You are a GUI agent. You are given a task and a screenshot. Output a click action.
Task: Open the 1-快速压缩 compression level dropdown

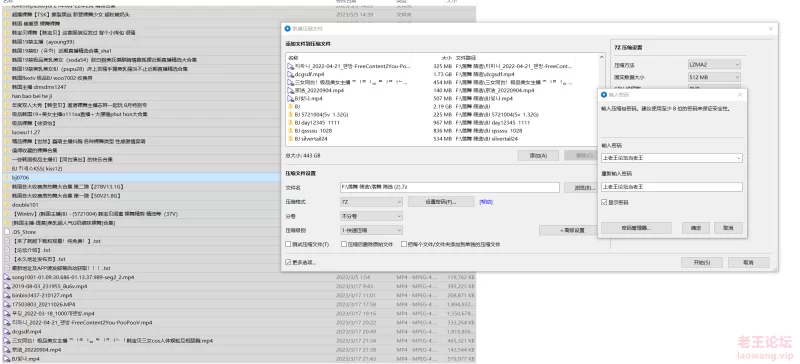pyautogui.click(x=371, y=230)
